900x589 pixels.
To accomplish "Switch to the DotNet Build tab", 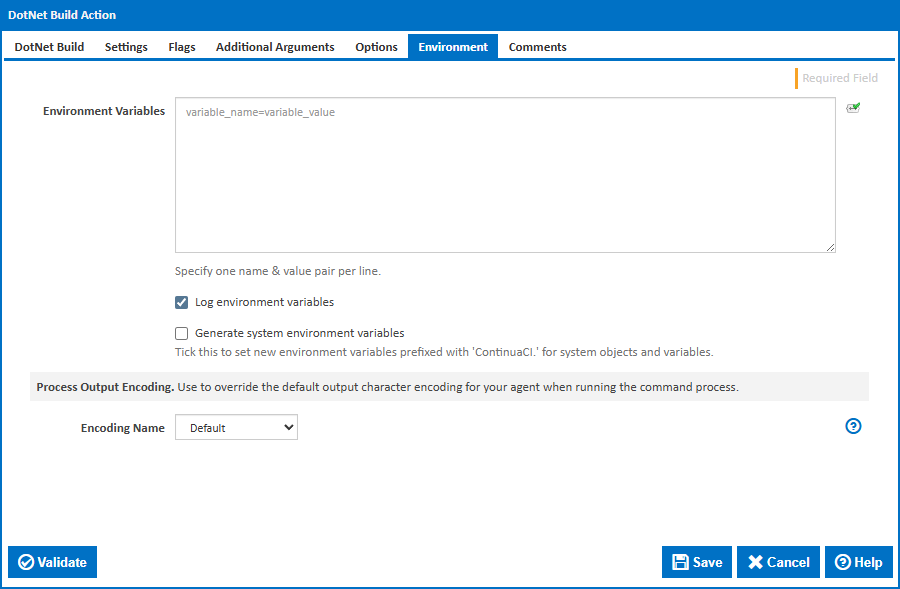I will tap(48, 46).
